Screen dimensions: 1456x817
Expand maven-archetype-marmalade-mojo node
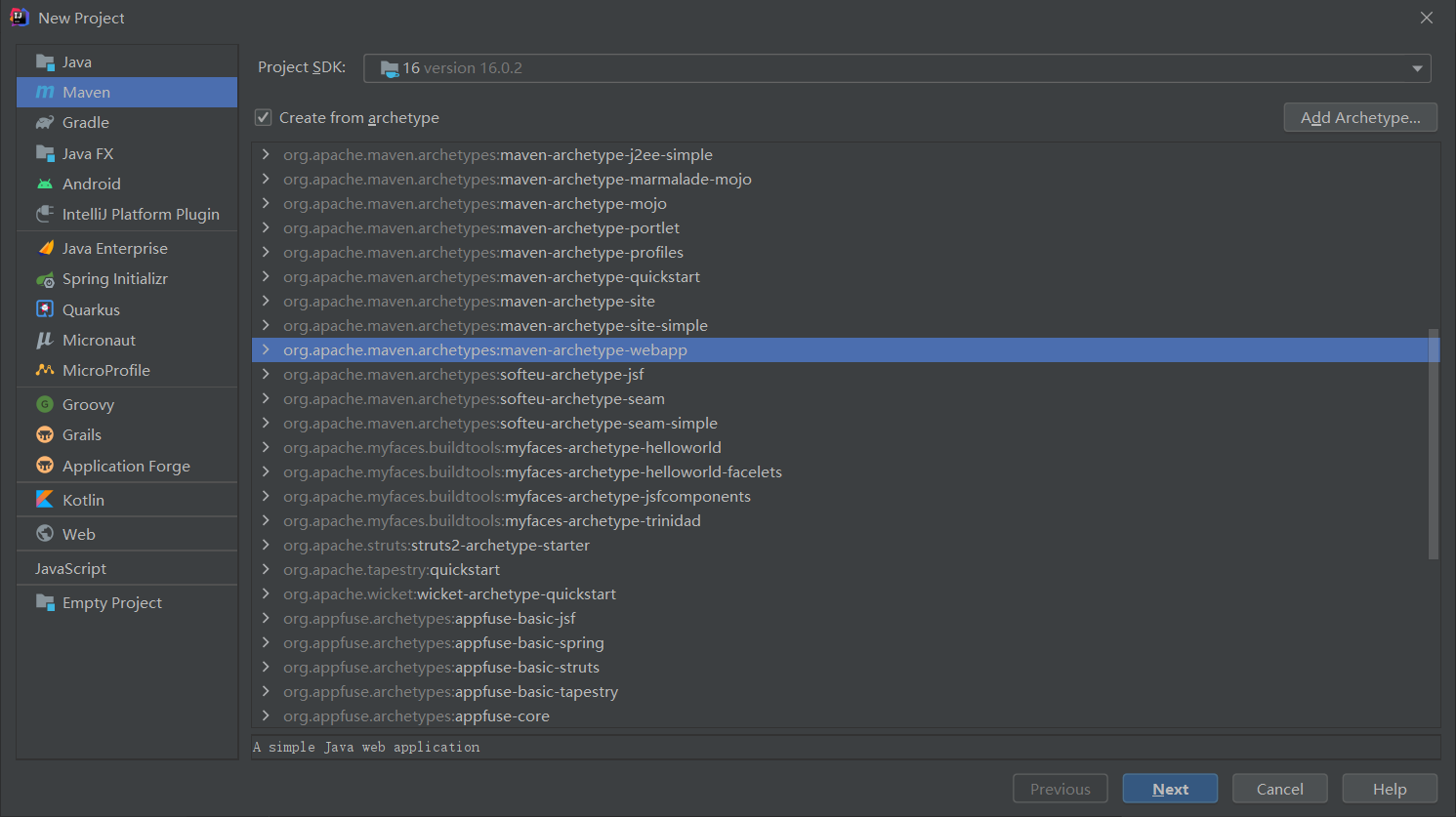(x=266, y=179)
